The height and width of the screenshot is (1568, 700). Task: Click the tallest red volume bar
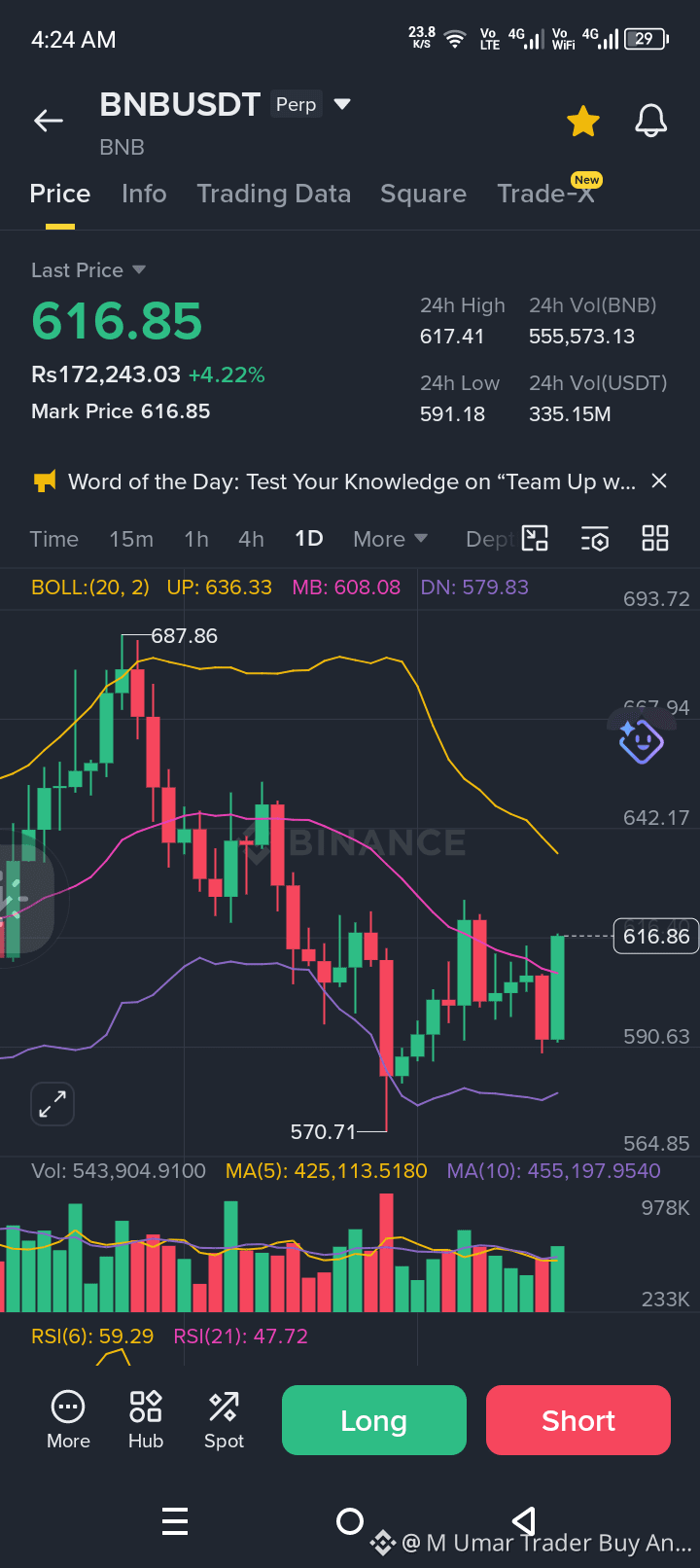(386, 1253)
